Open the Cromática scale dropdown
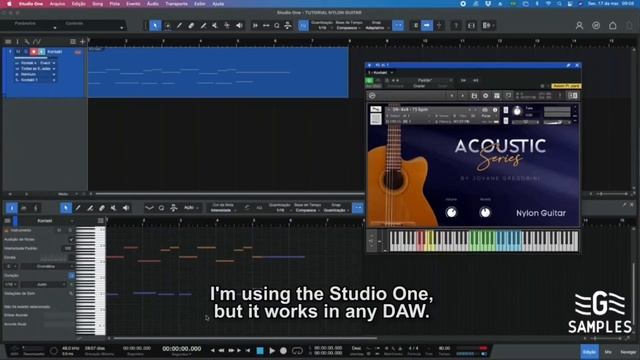640x360 pixels. pos(46,267)
